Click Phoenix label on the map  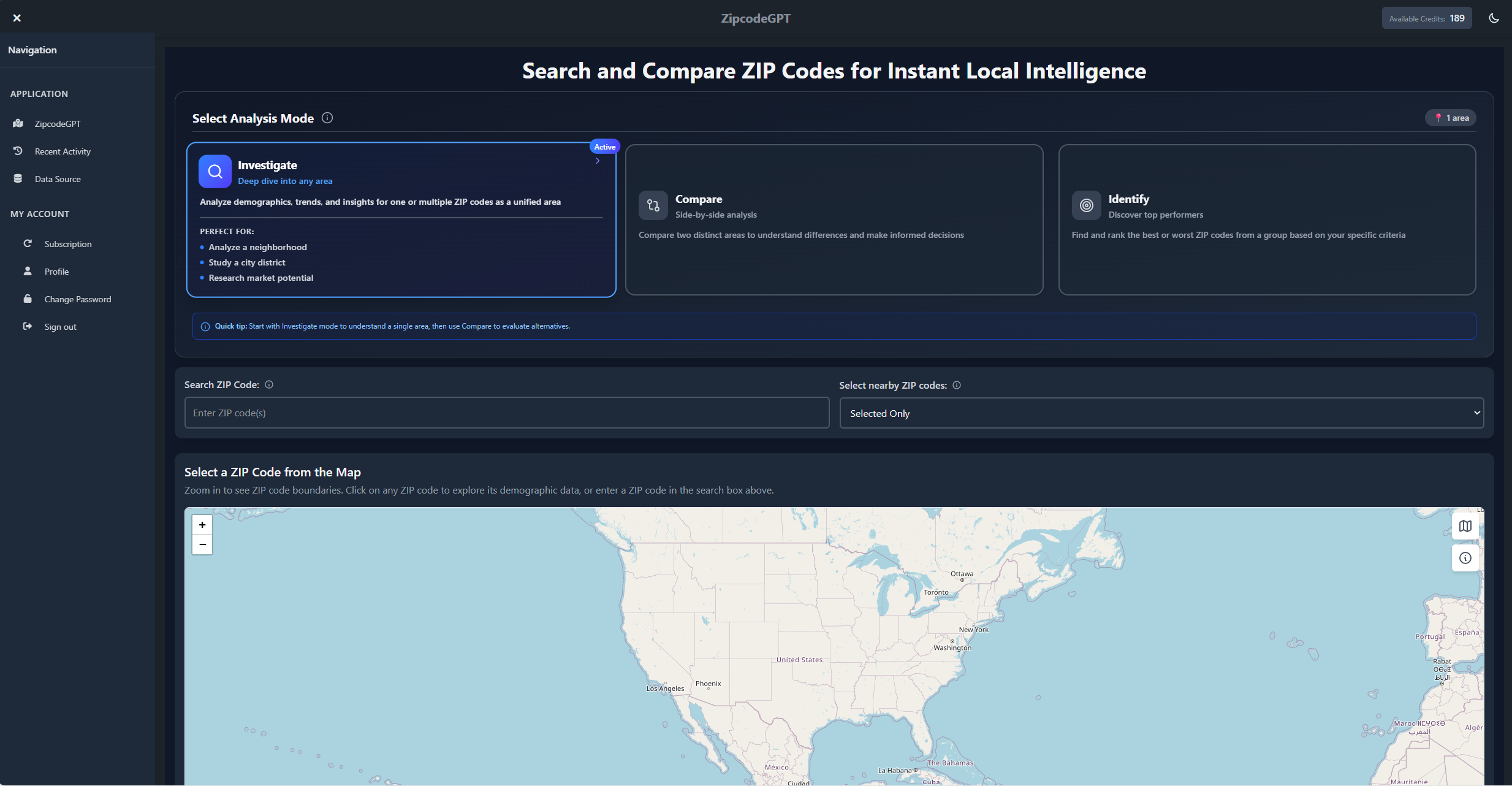pos(709,684)
